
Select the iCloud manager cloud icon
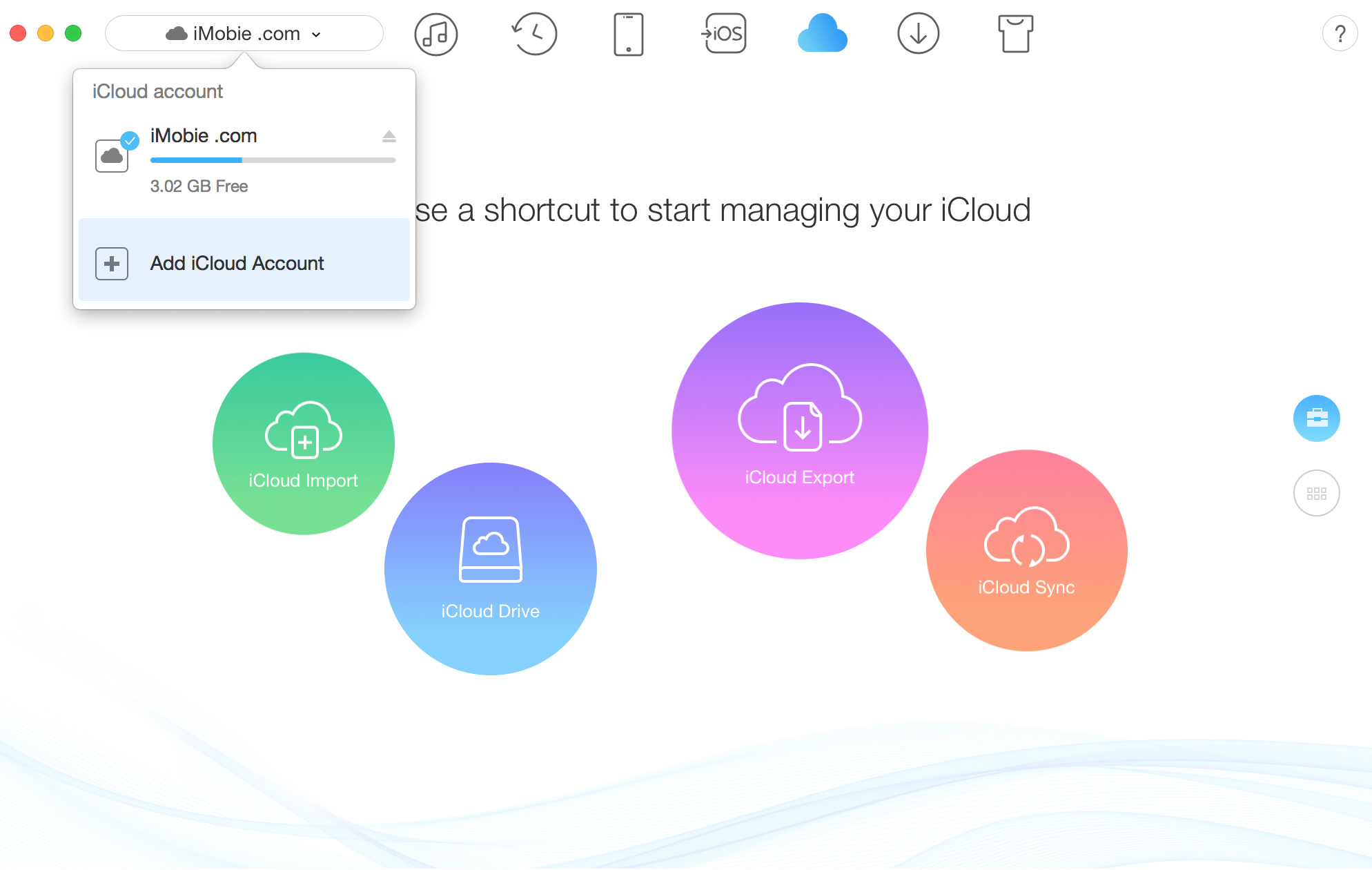point(821,33)
